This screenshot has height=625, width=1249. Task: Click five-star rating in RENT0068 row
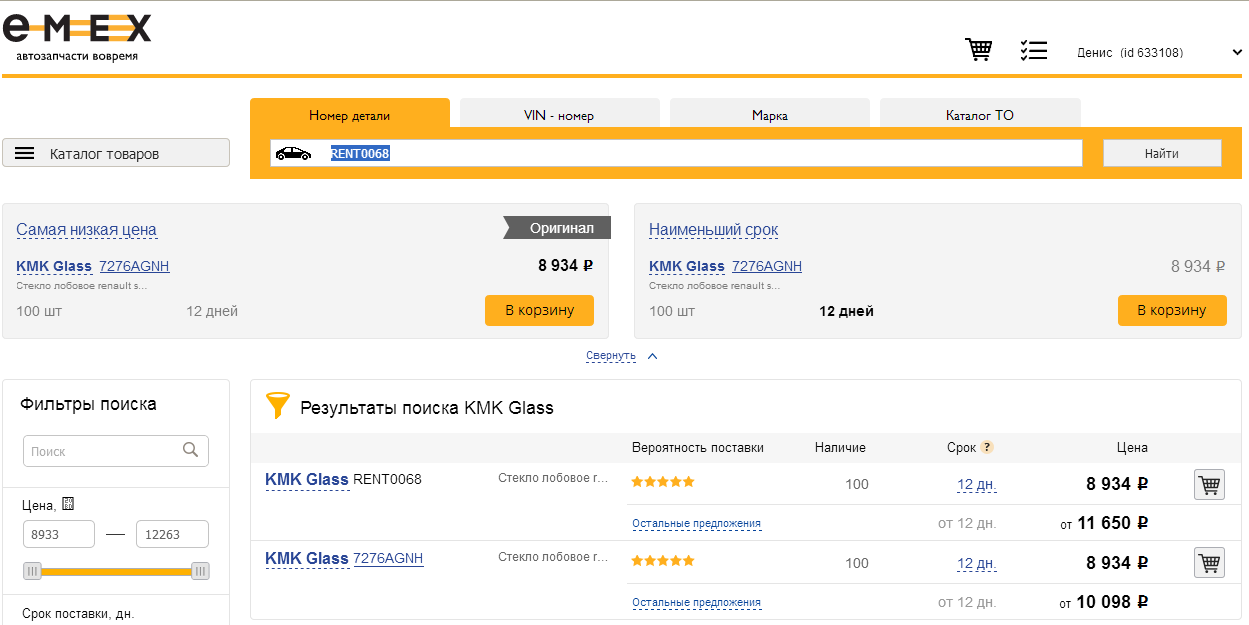tap(663, 482)
